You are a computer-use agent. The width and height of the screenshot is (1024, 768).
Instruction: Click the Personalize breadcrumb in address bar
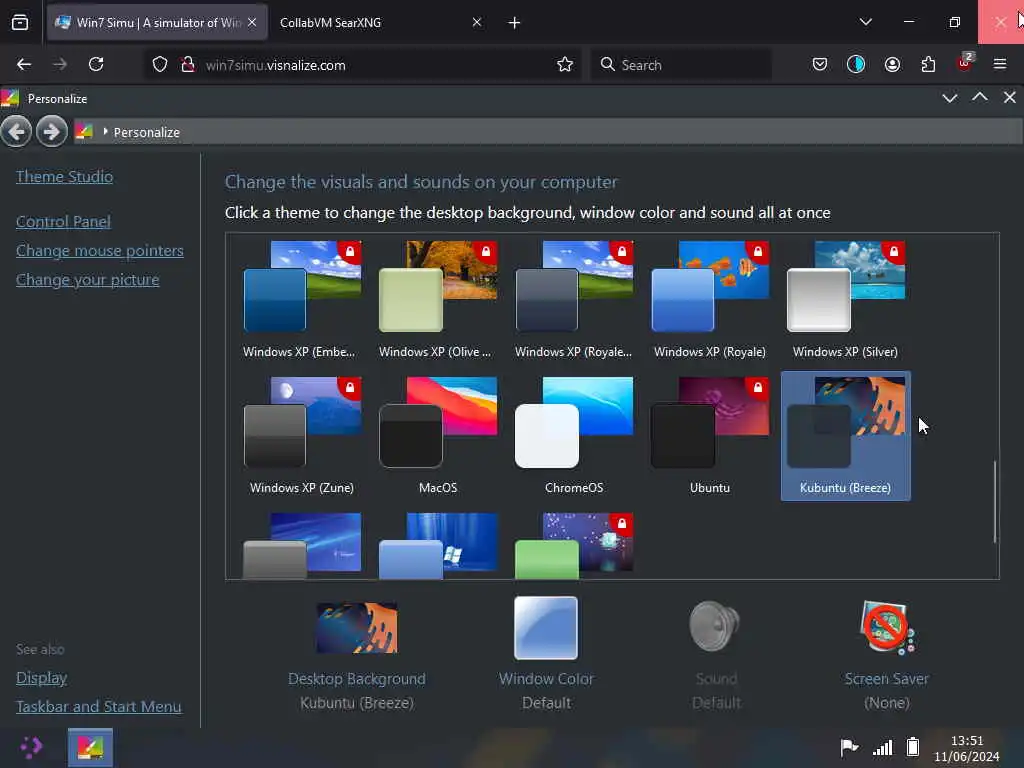pos(146,132)
